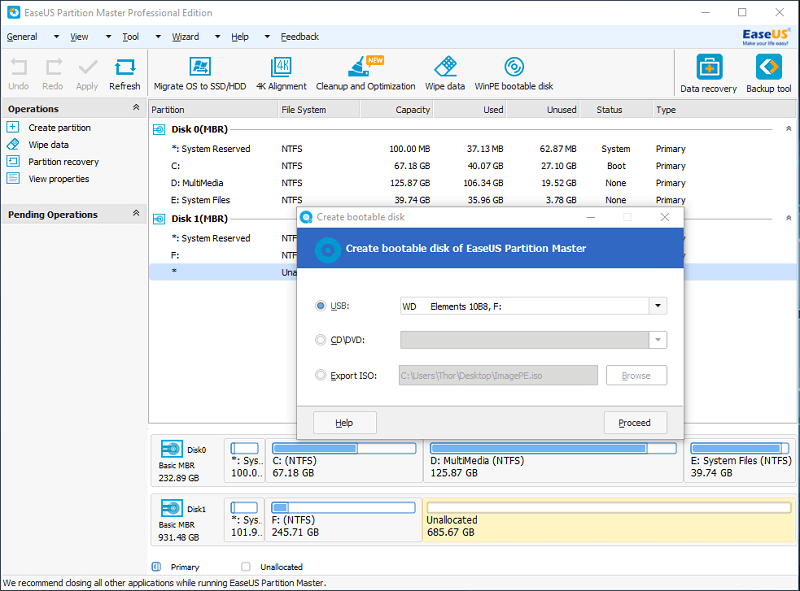The image size is (800, 591).
Task: Click the Primary legend icon
Action: pos(157,567)
